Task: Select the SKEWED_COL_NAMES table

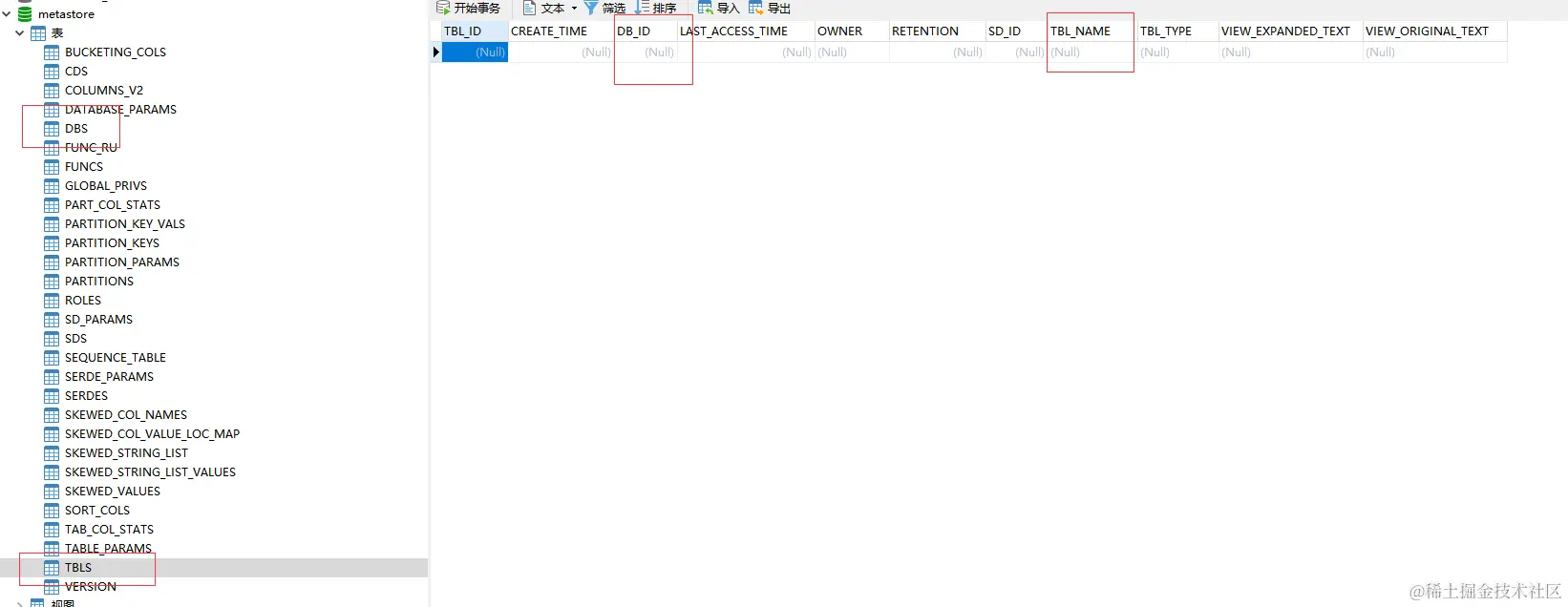Action: click(126, 415)
